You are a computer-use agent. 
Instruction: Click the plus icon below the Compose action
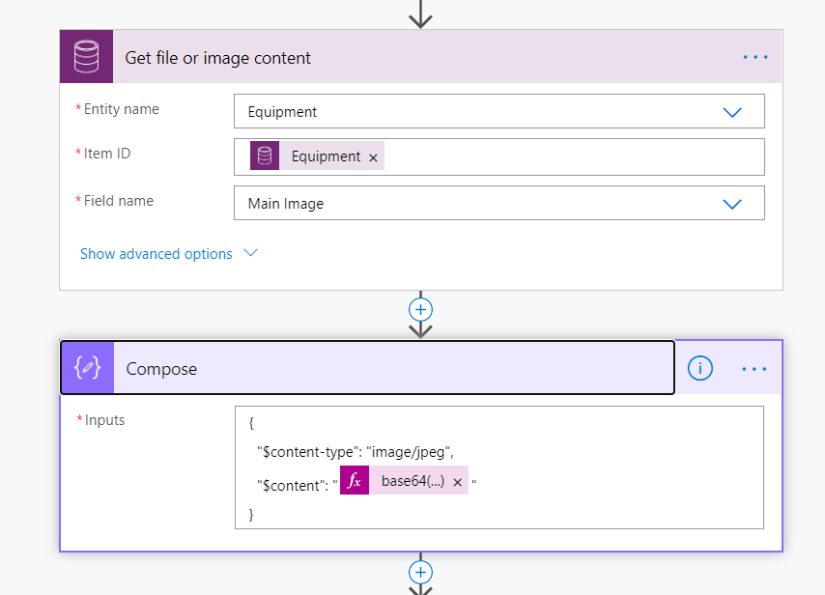coord(420,572)
